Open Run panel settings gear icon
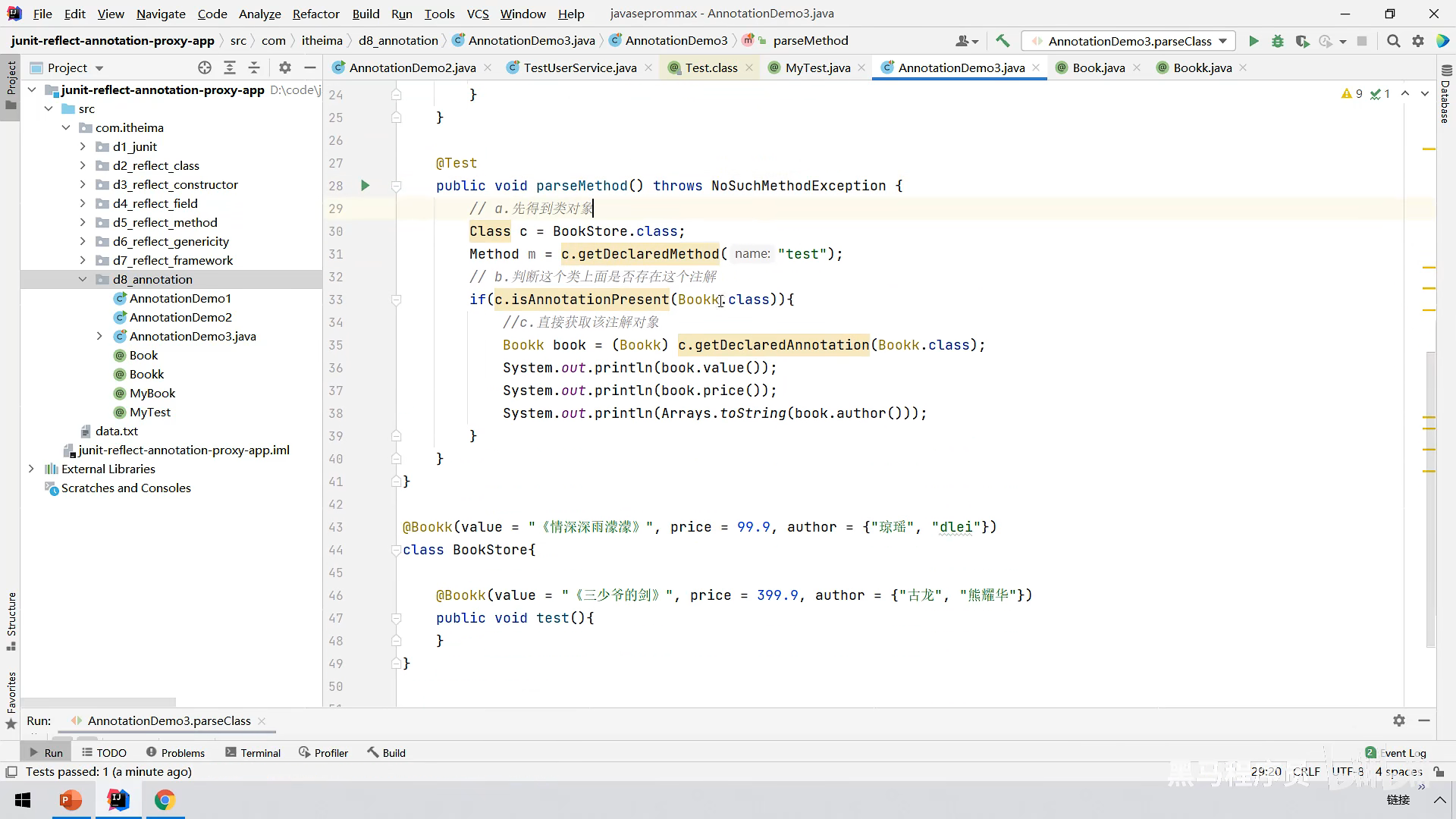1456x819 pixels. pyautogui.click(x=1399, y=720)
